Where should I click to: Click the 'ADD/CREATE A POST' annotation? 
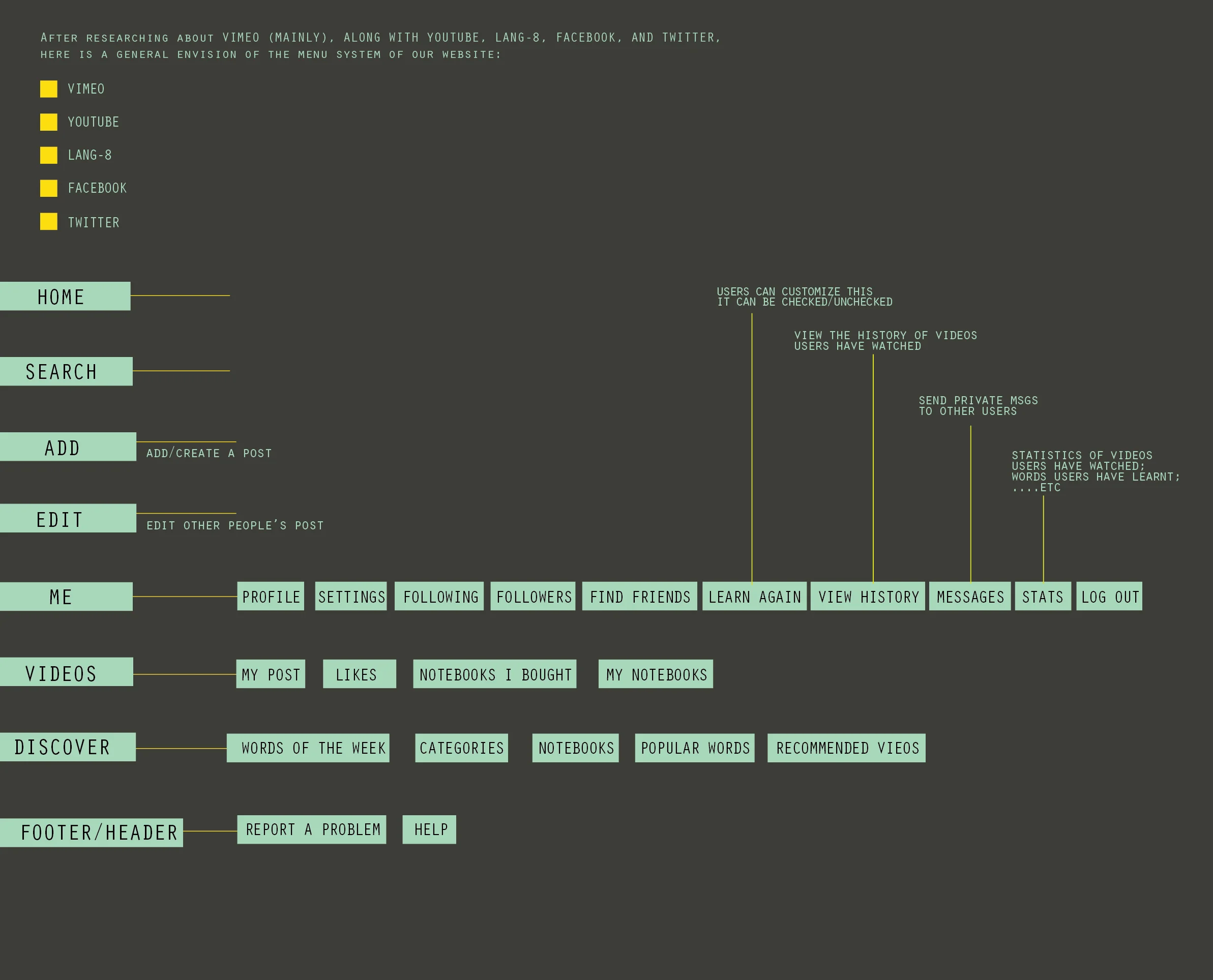209,453
